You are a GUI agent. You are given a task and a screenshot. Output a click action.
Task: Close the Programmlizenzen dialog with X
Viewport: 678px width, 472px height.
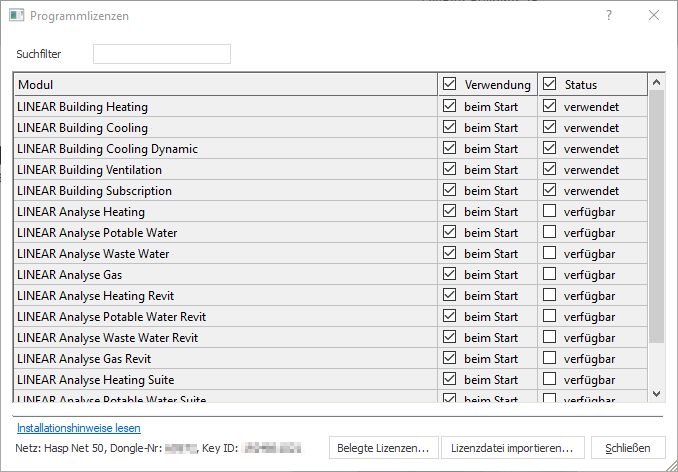coord(654,16)
